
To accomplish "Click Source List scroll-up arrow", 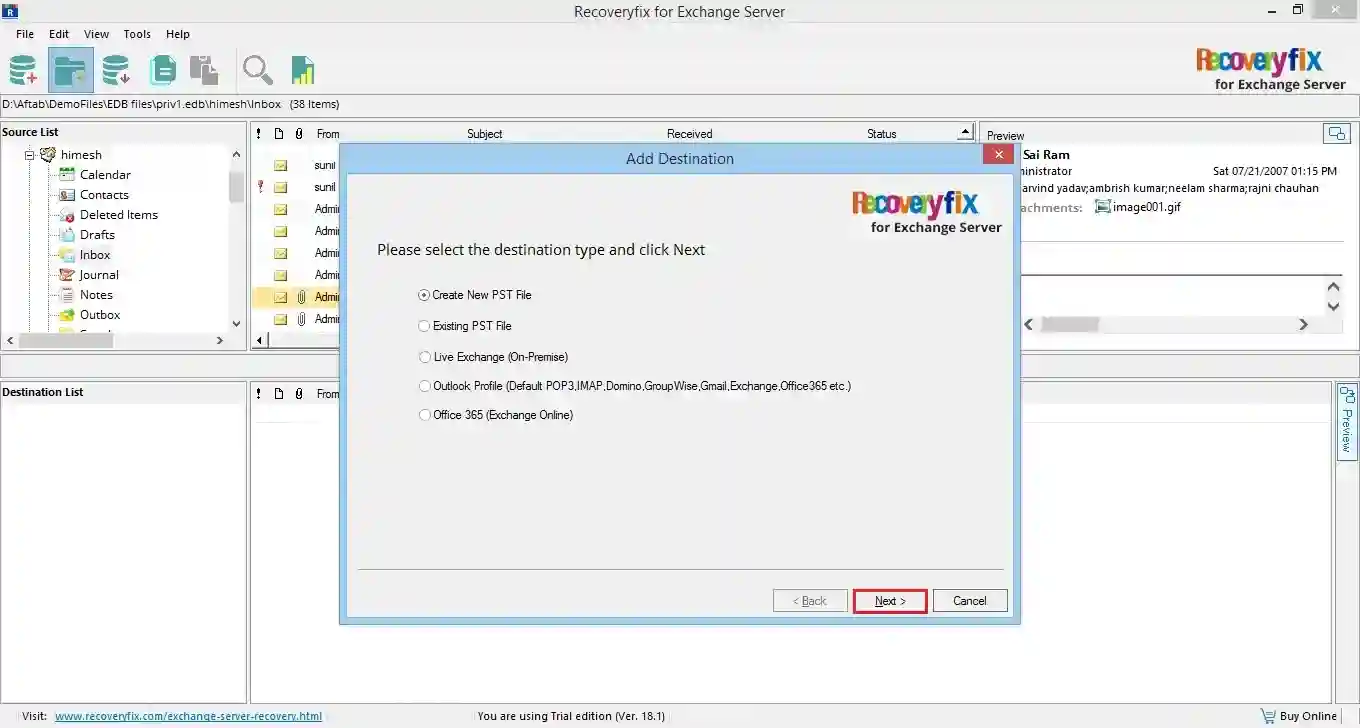I will tap(236, 155).
